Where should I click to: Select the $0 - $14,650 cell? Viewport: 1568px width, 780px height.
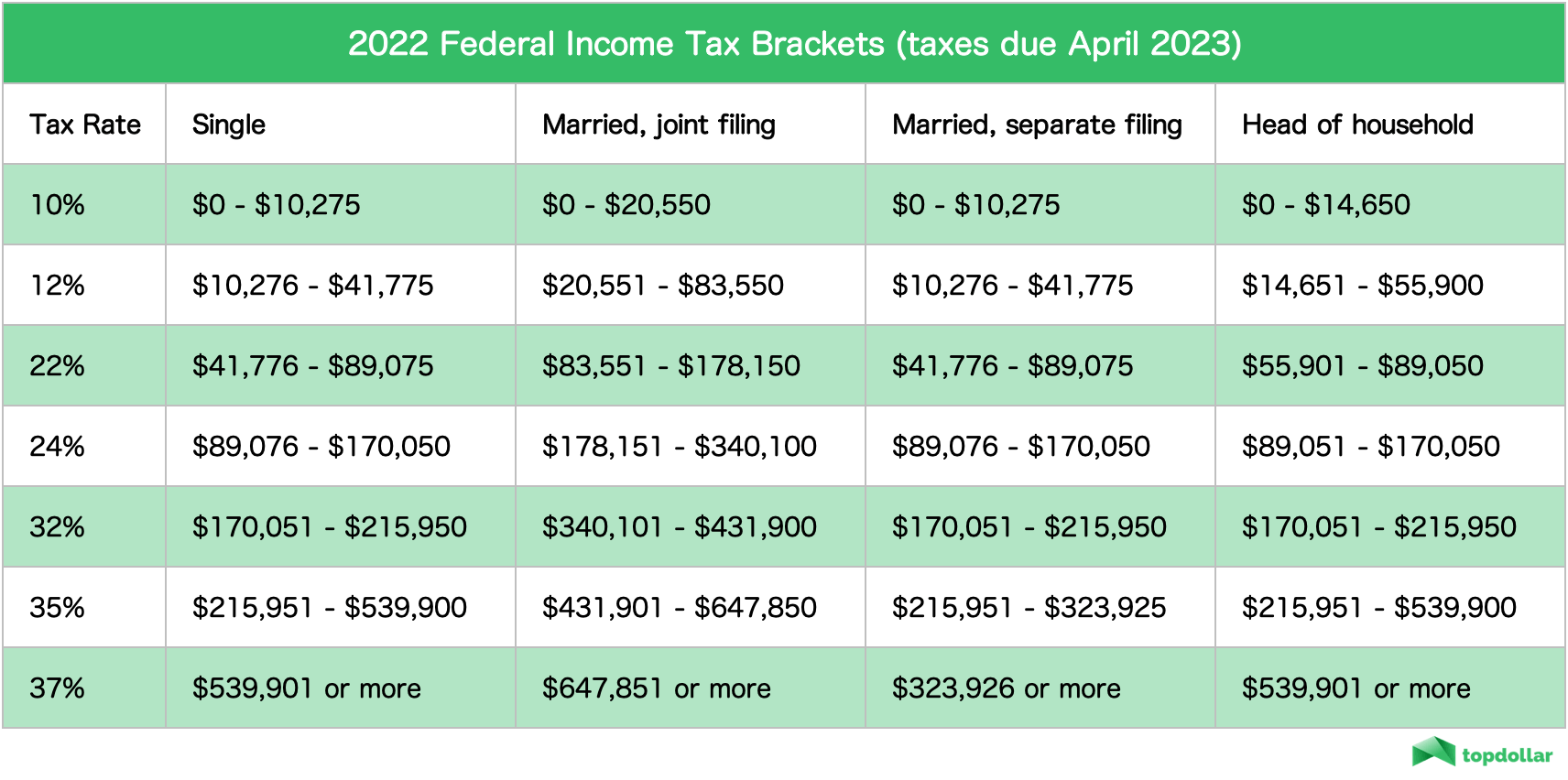(x=1325, y=205)
